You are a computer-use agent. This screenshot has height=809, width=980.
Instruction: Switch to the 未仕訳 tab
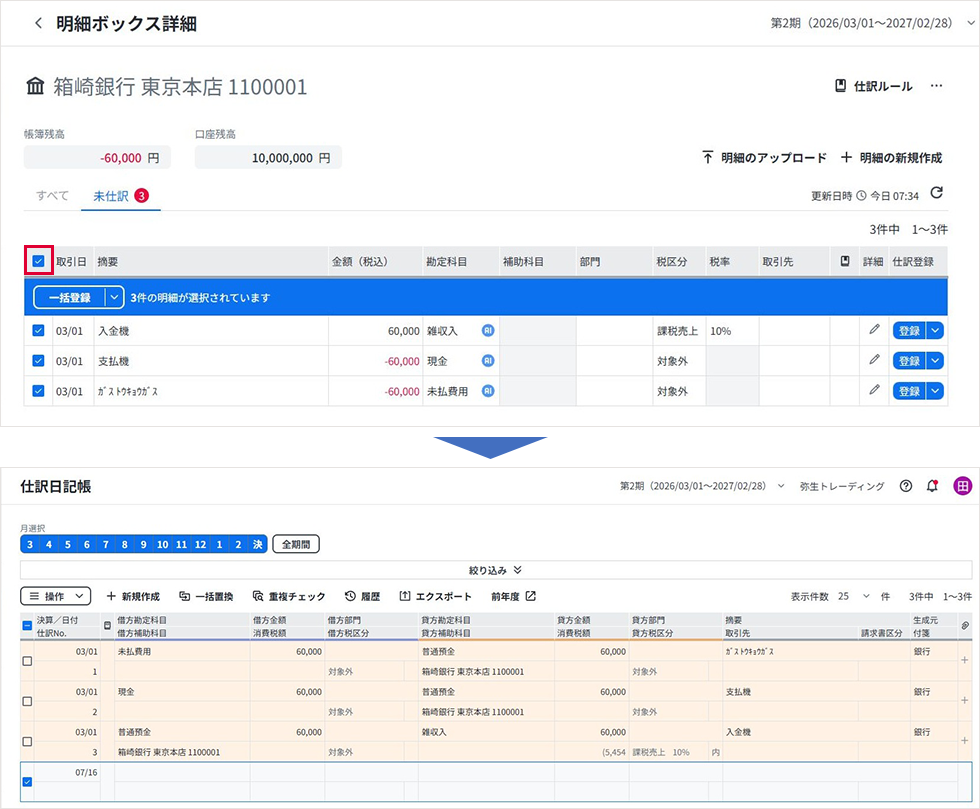coord(120,196)
